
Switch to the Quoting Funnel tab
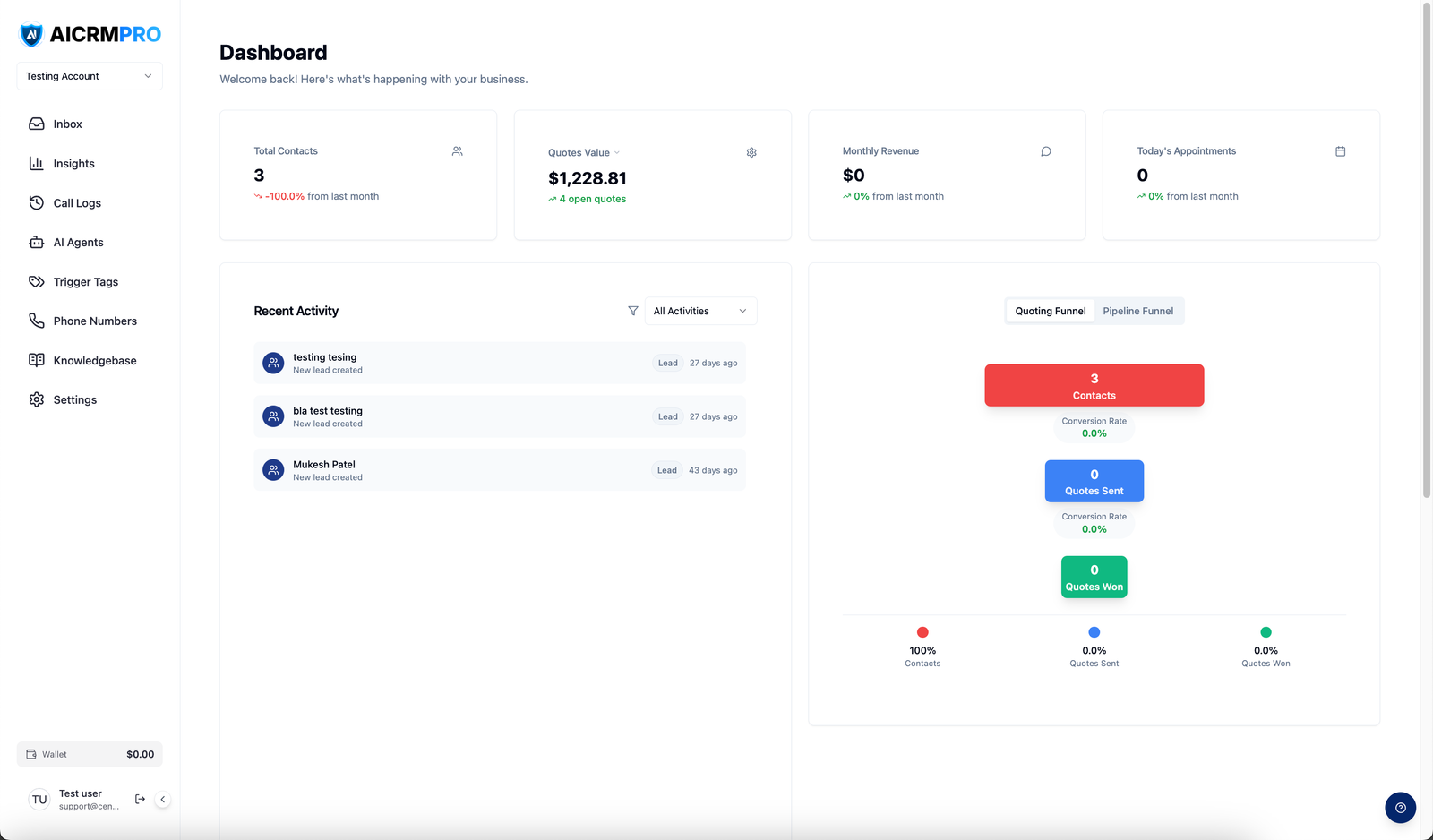(x=1051, y=311)
